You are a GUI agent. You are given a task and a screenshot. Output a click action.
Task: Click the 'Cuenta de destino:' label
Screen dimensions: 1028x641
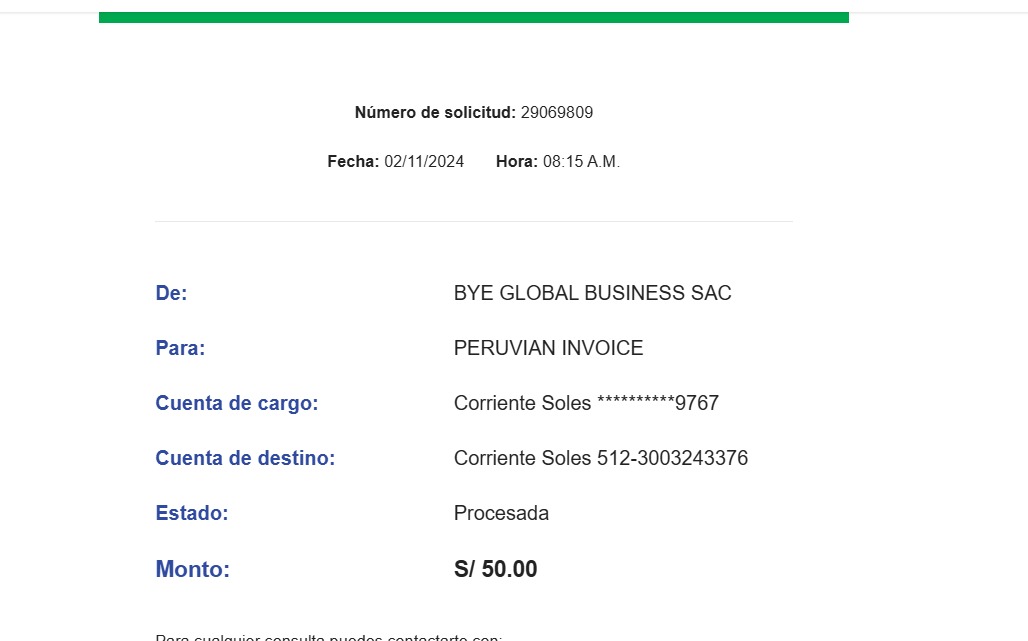coord(245,459)
